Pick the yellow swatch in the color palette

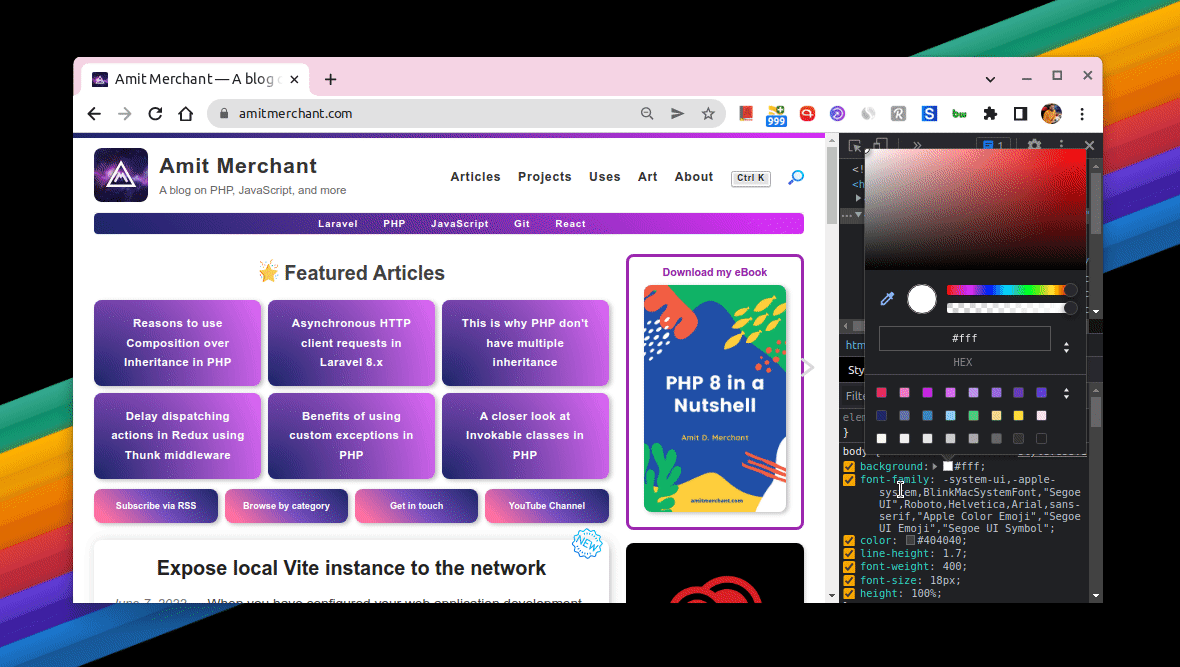pyautogui.click(x=1018, y=414)
